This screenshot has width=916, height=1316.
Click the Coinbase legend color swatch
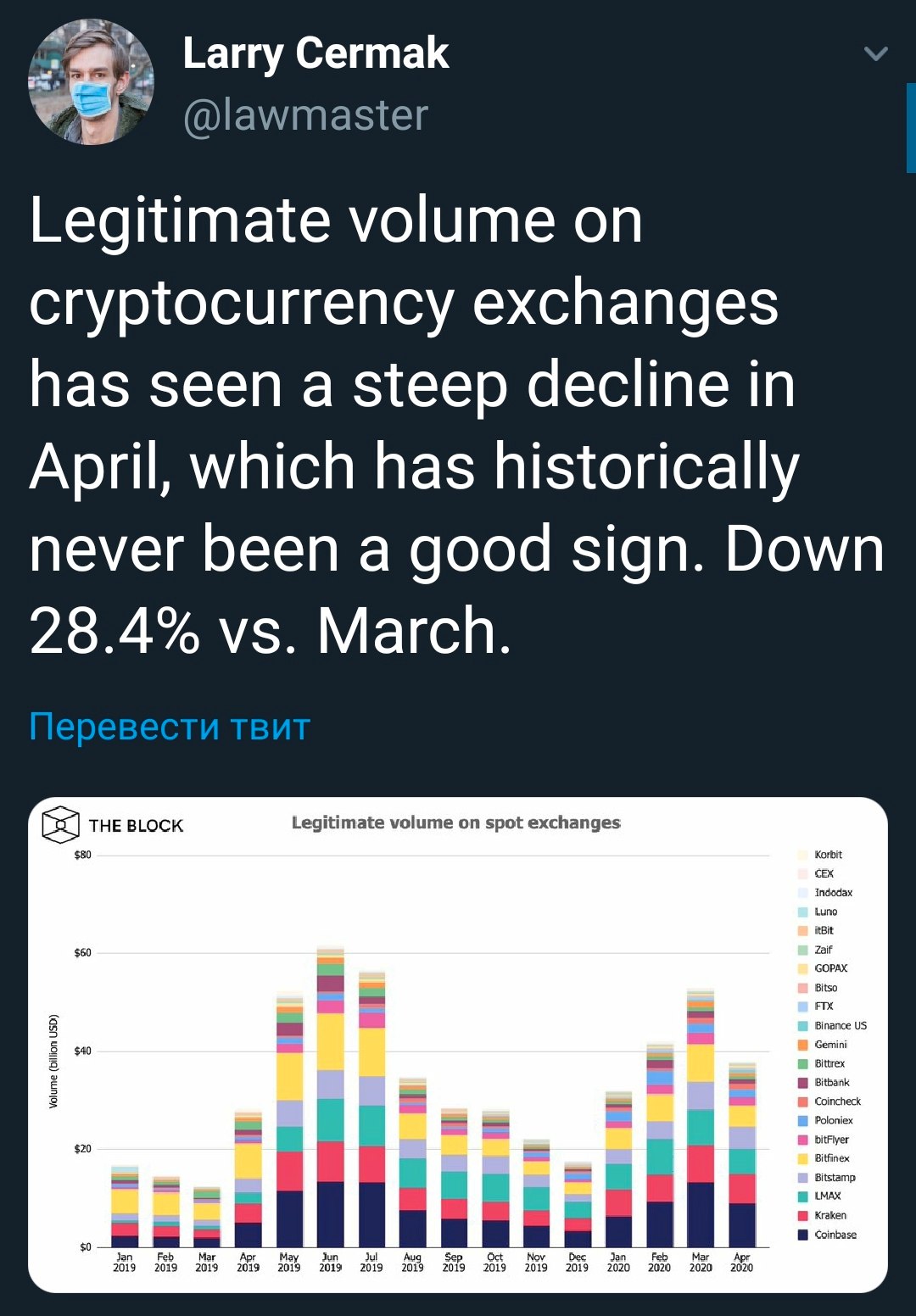[802, 1235]
